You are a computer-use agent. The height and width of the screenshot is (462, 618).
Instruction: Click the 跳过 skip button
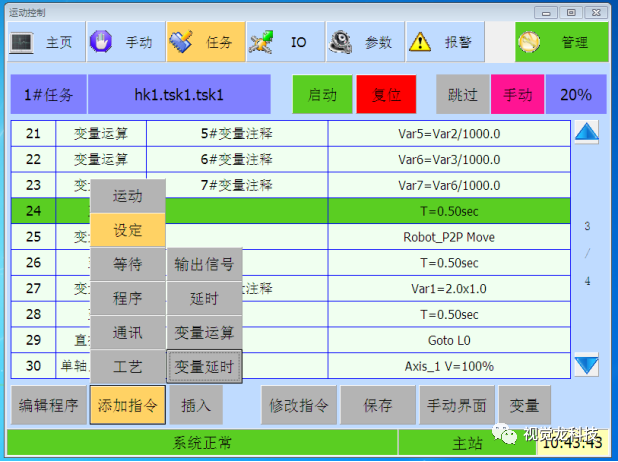click(462, 95)
